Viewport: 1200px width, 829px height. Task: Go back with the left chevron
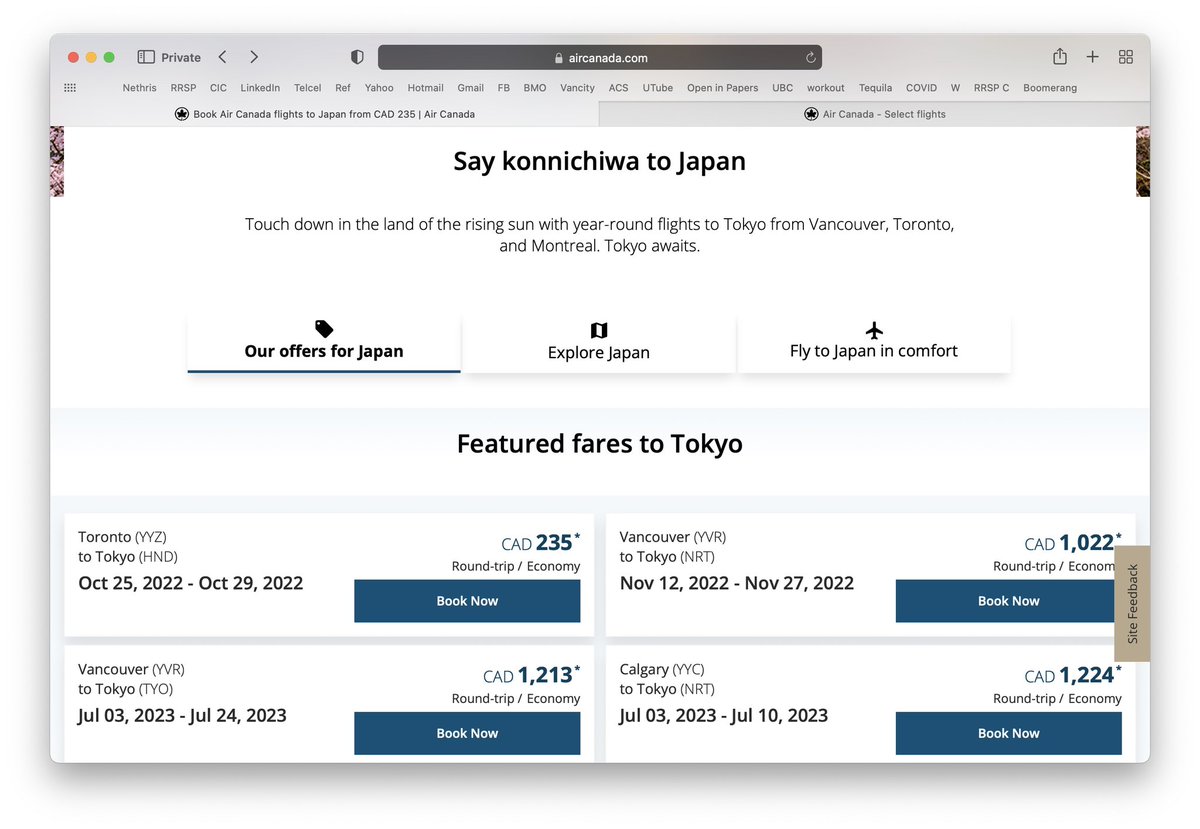[222, 57]
